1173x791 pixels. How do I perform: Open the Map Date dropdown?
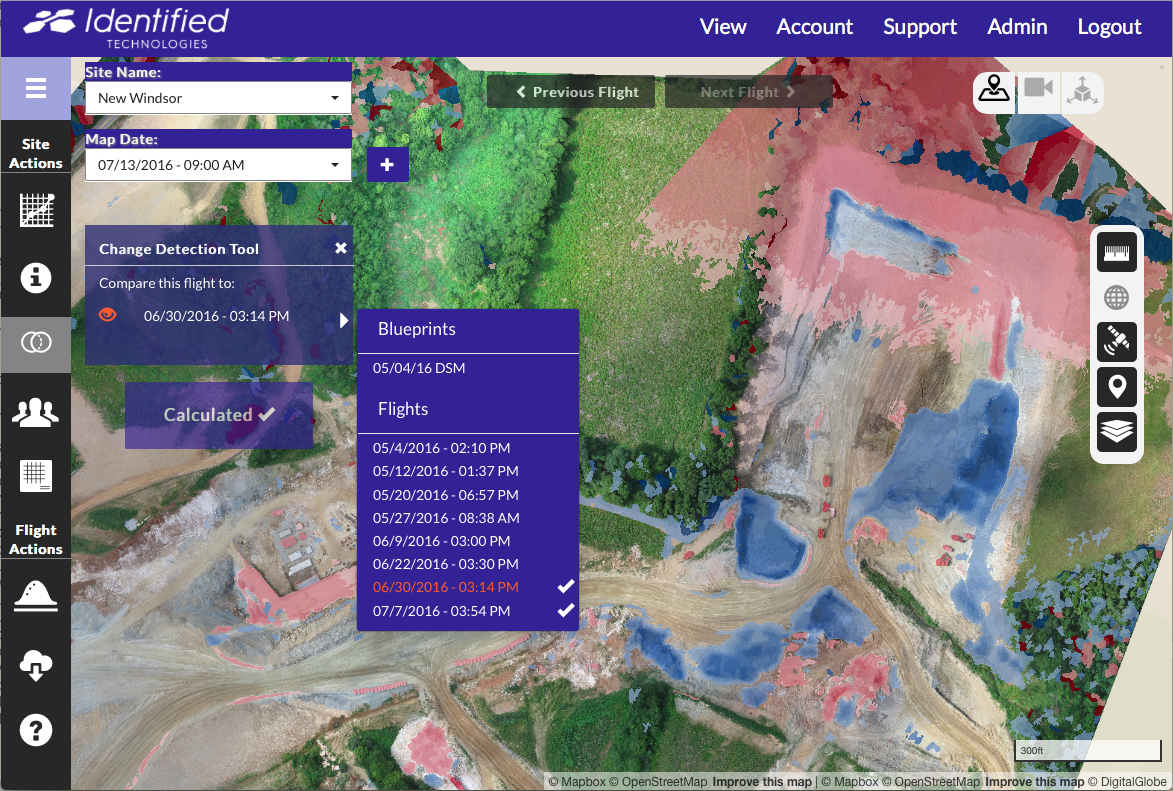coord(218,165)
